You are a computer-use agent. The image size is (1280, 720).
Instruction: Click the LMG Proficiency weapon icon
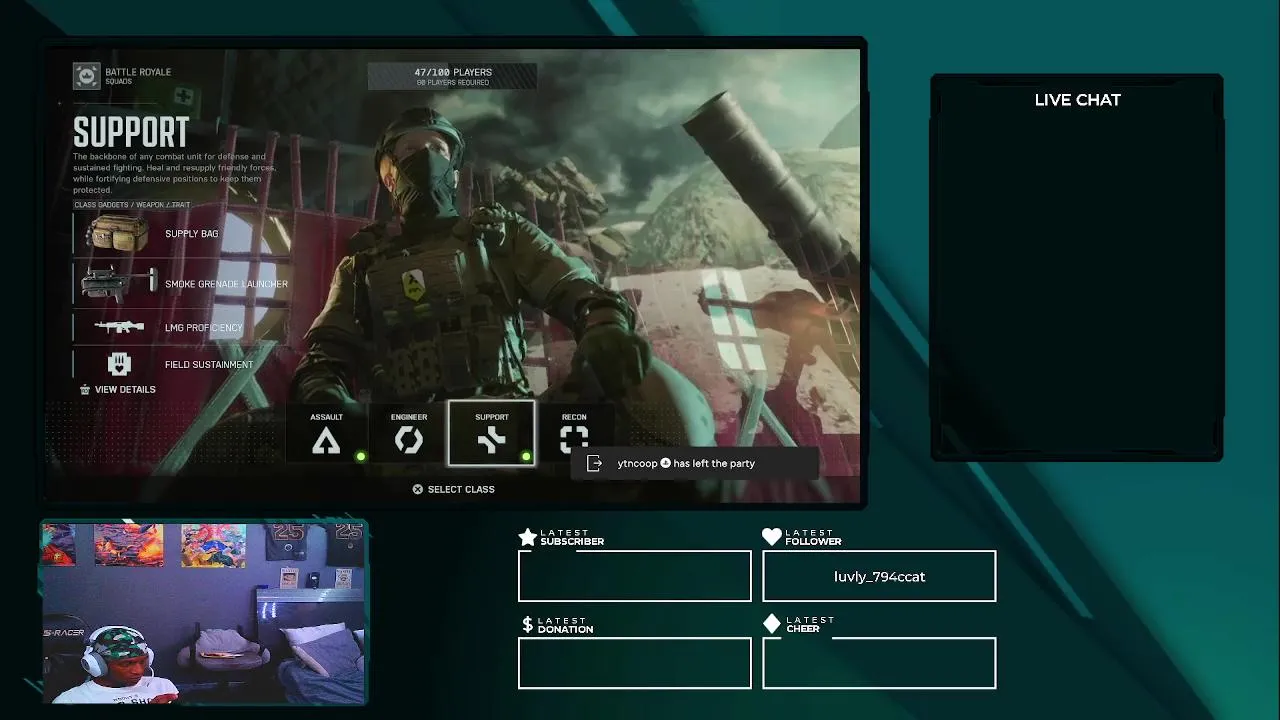119,327
